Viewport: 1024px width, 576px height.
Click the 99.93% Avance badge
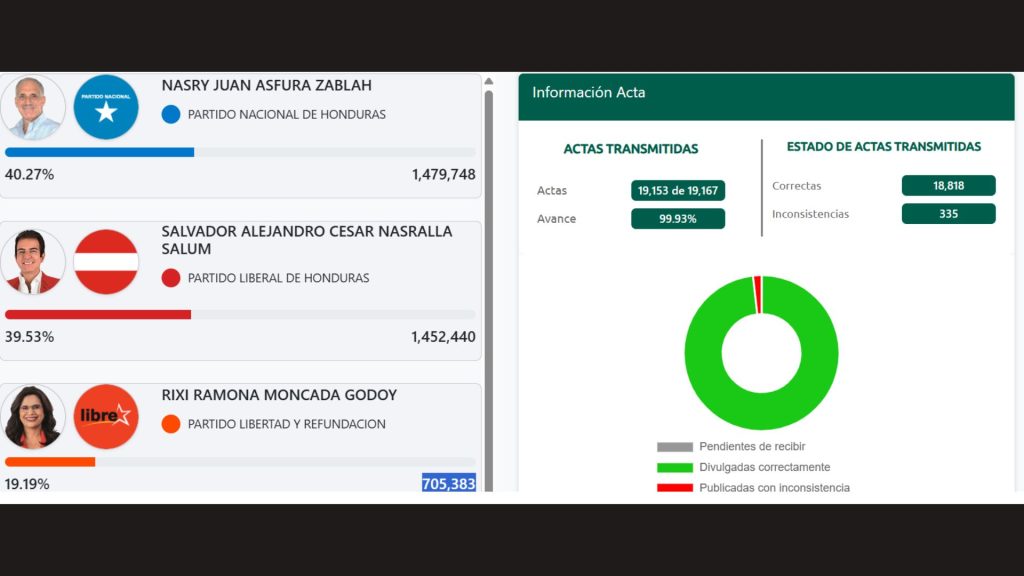(678, 219)
